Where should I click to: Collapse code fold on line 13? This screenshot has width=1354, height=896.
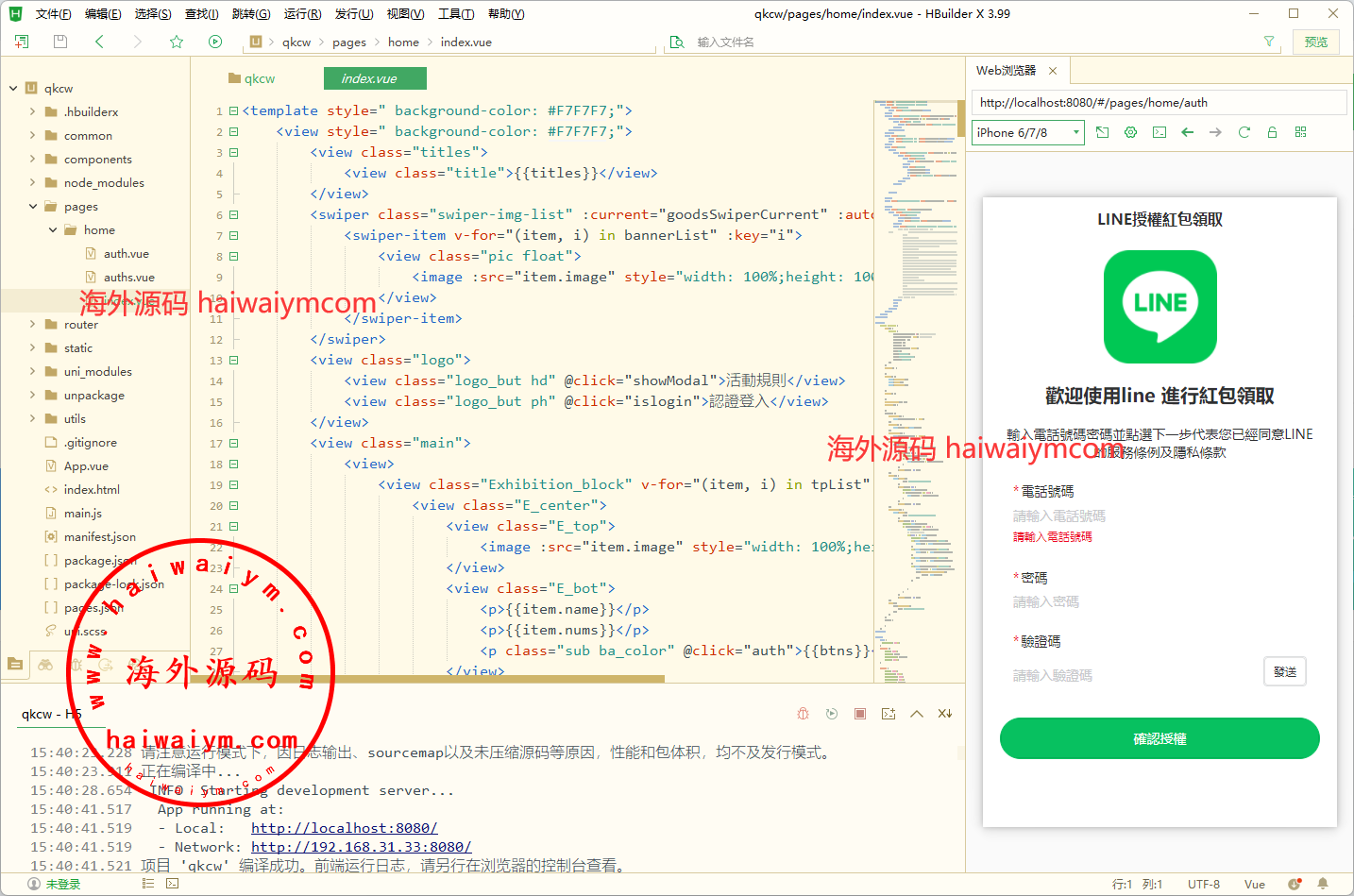click(233, 360)
